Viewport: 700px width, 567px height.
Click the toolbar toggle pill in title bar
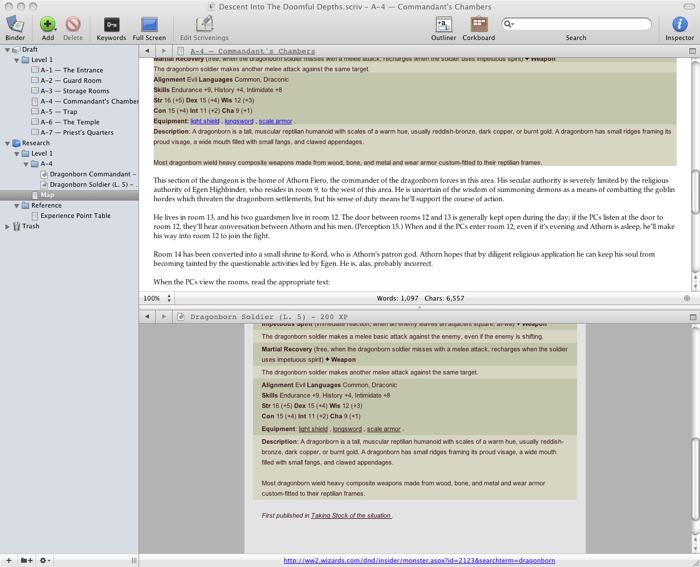tap(689, 7)
